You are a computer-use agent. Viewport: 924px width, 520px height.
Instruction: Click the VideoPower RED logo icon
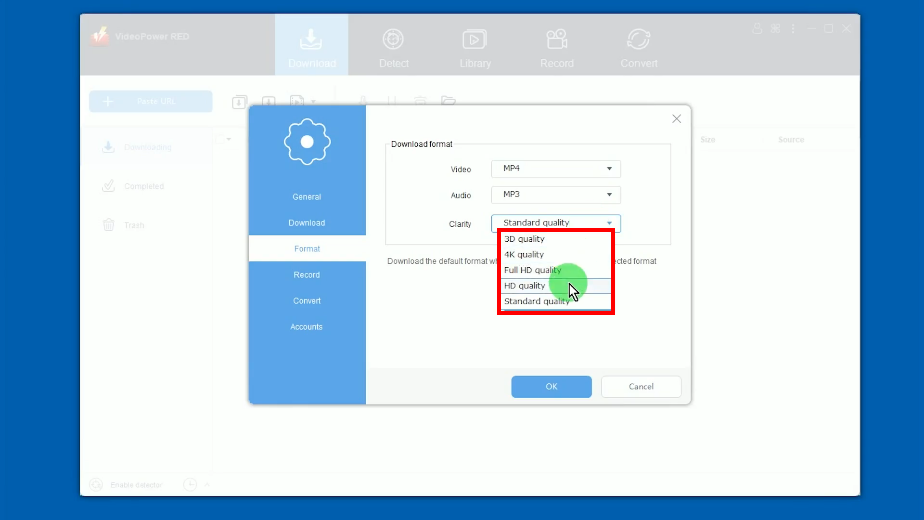click(x=100, y=36)
